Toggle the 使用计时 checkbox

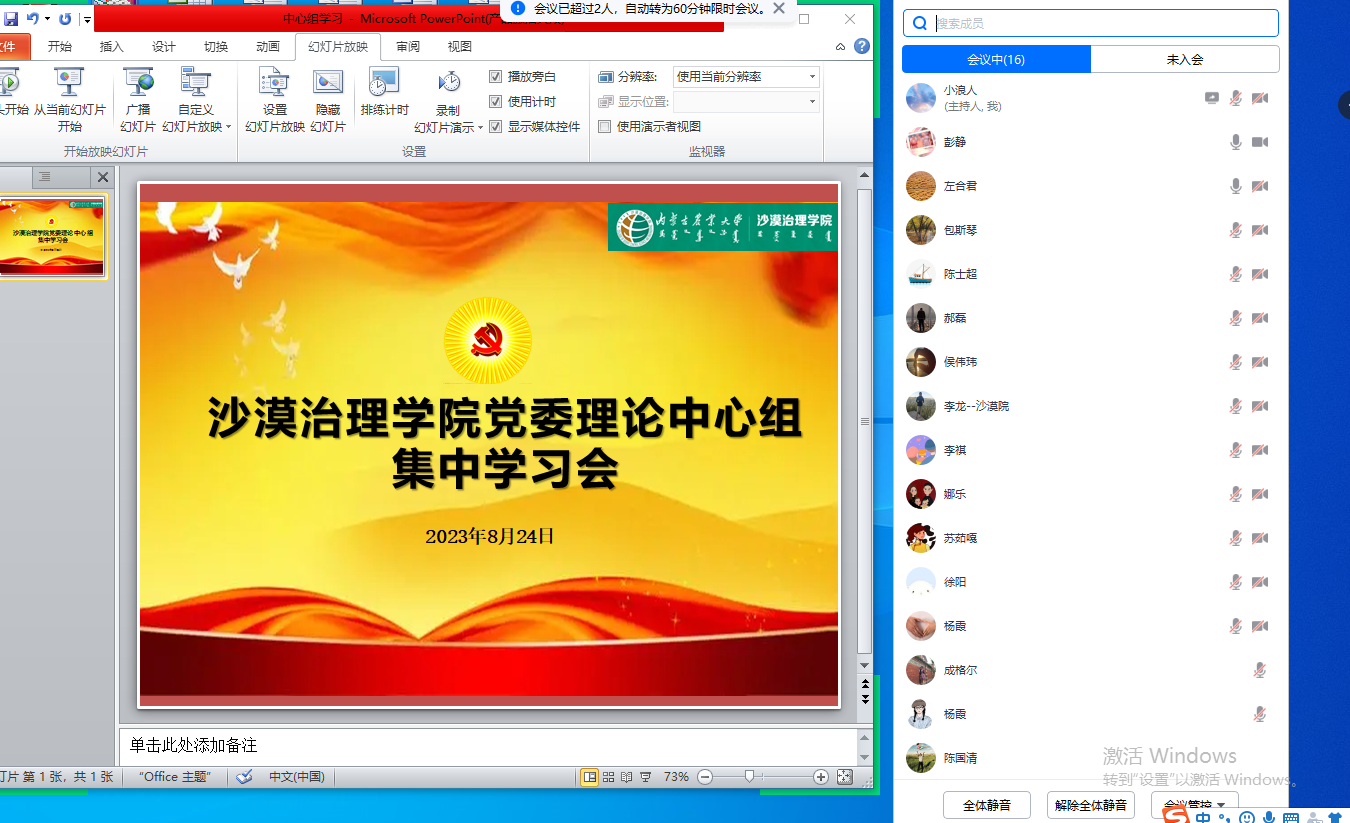pyautogui.click(x=495, y=101)
